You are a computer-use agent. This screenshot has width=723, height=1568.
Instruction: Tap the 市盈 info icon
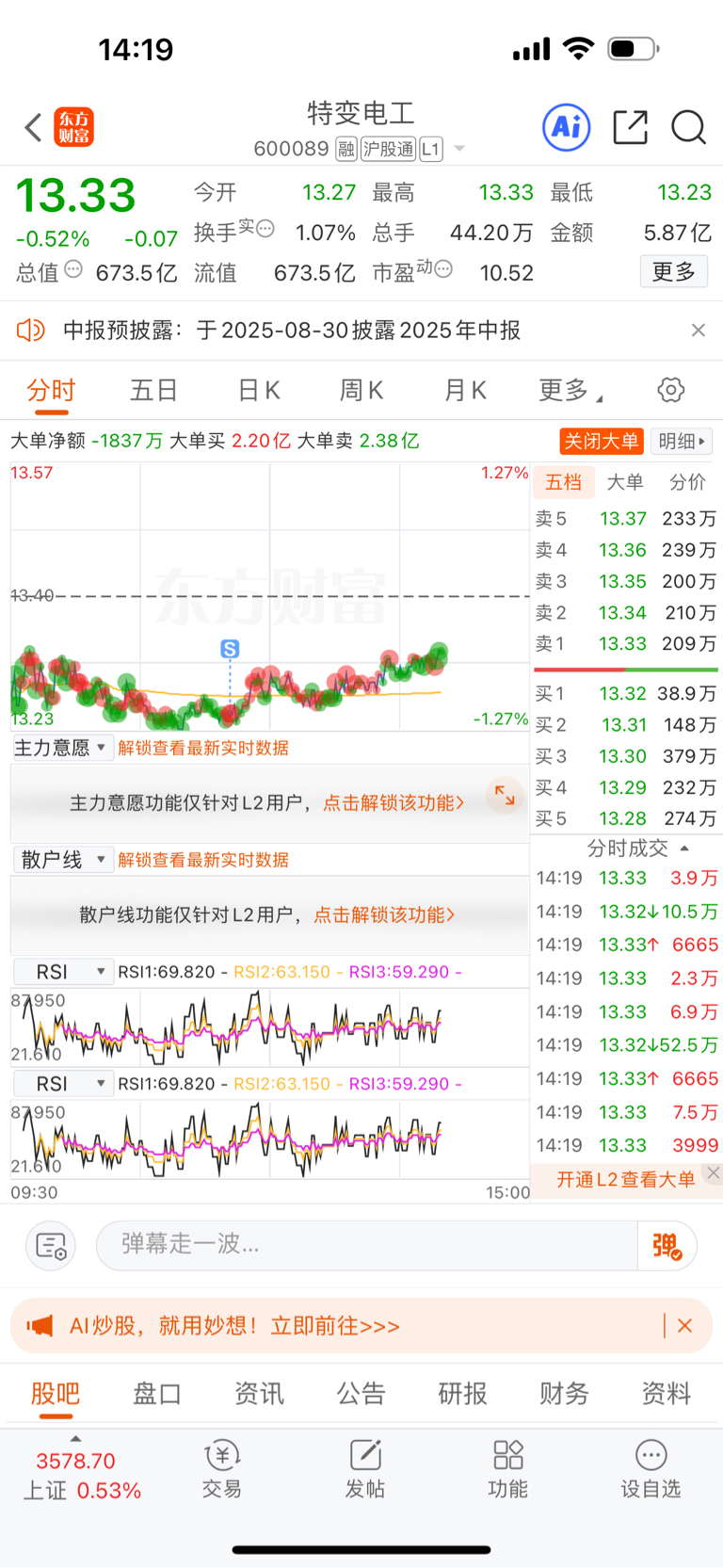click(x=443, y=269)
